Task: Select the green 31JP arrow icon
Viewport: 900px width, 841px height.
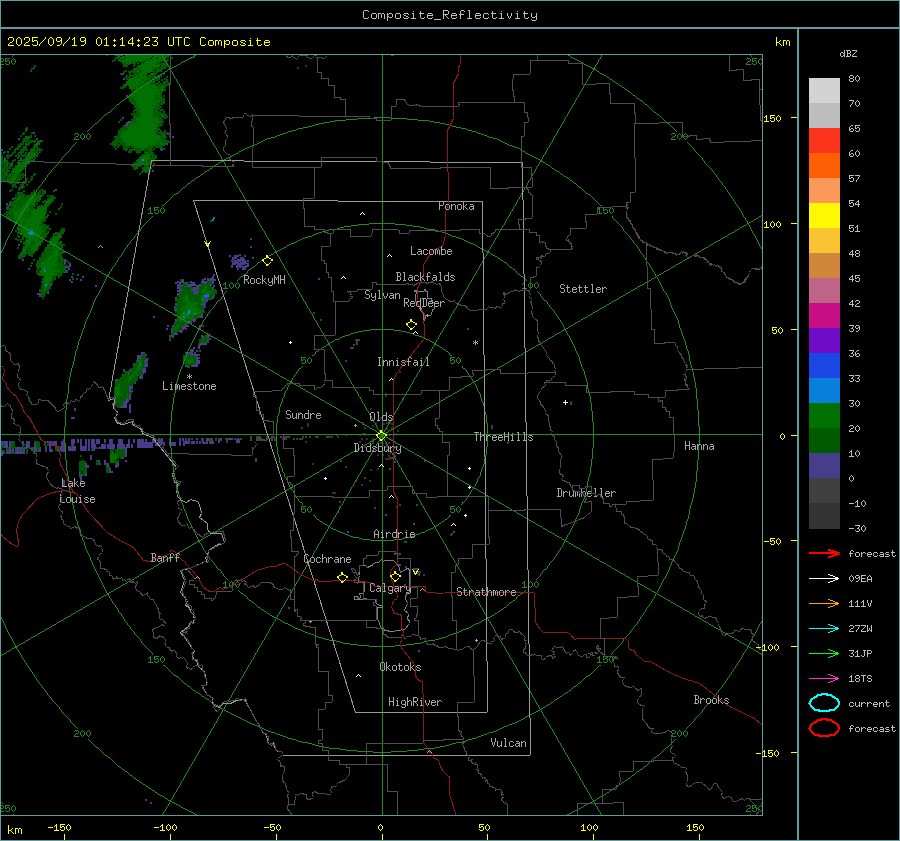Action: [x=824, y=653]
